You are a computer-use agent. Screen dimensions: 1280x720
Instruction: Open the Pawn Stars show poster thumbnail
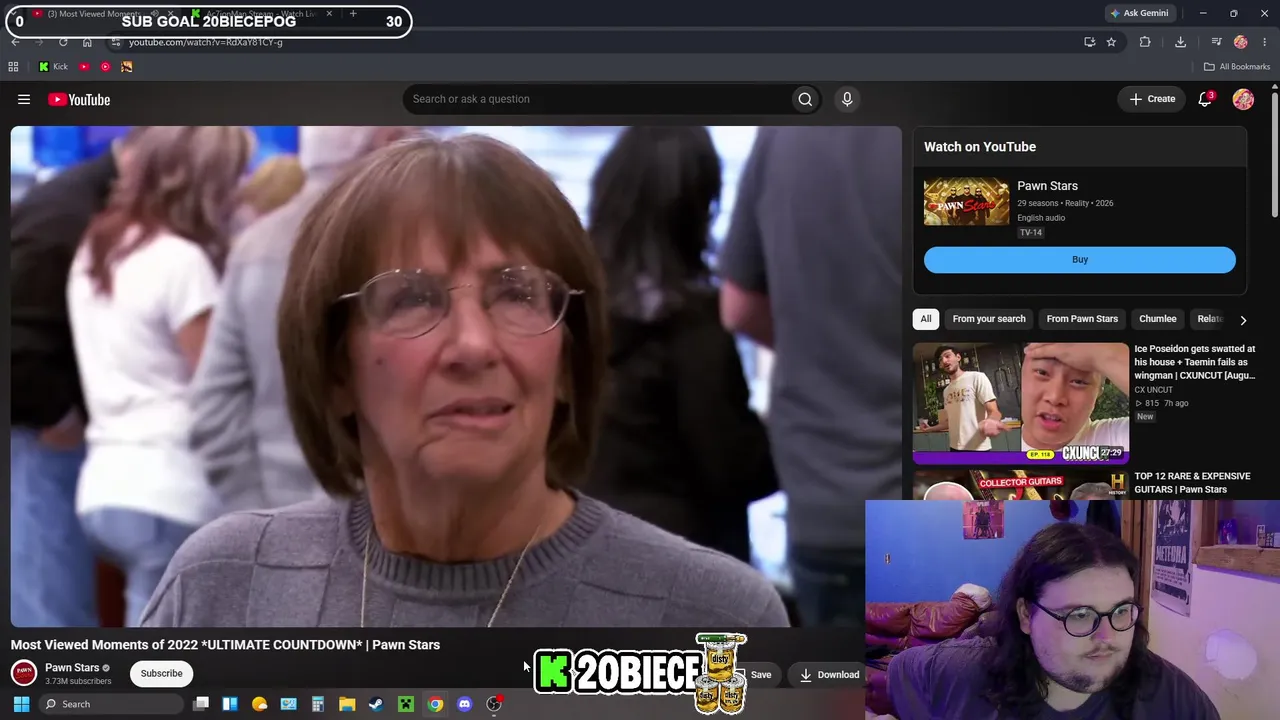966,202
